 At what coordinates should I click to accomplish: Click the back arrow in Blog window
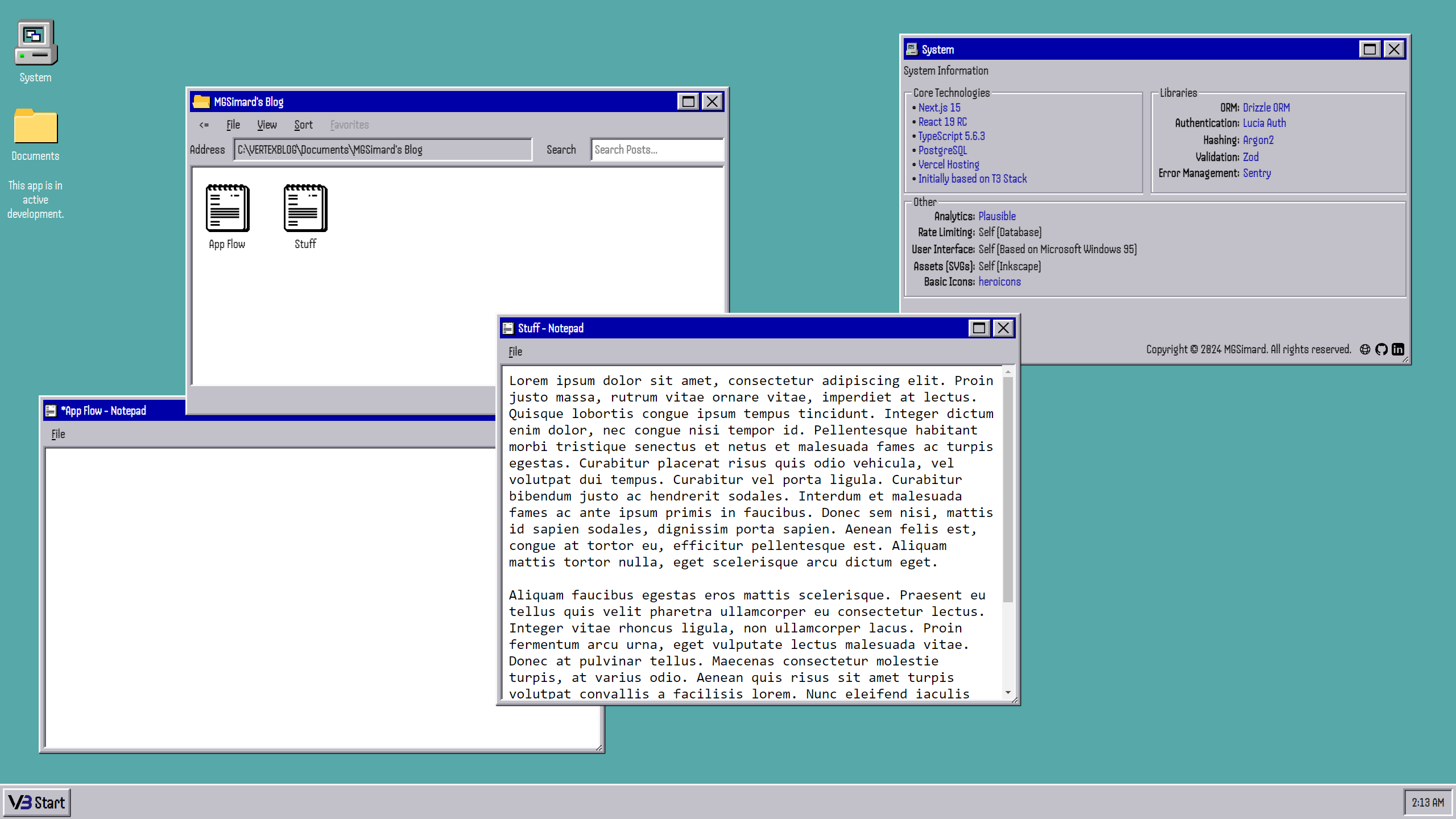[x=204, y=125]
